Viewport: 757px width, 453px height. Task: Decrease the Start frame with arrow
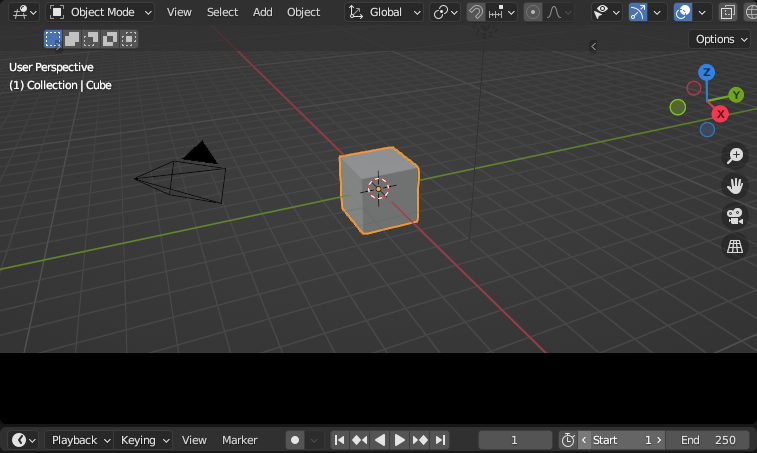pos(584,440)
